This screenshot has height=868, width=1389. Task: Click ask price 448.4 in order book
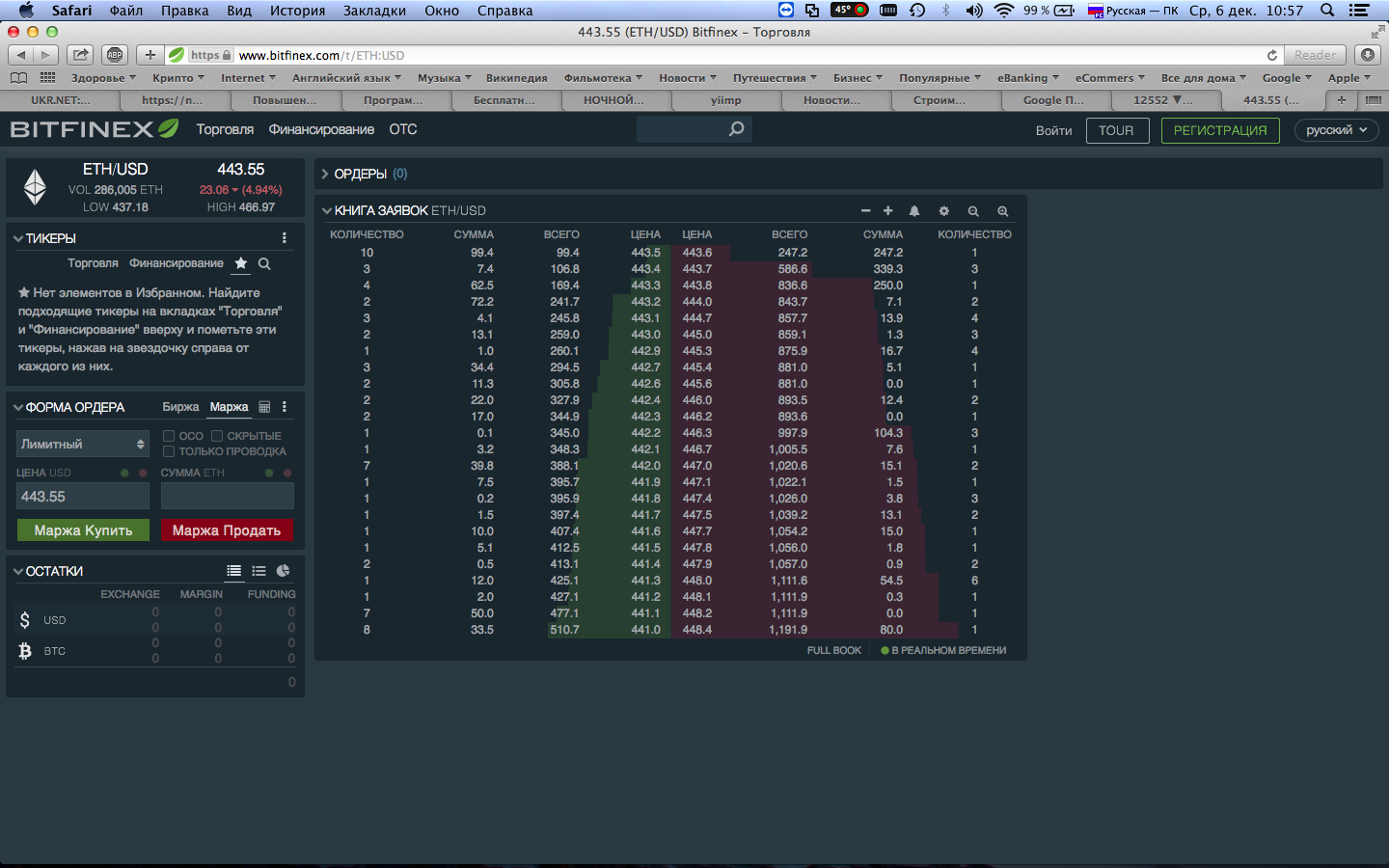pyautogui.click(x=696, y=630)
